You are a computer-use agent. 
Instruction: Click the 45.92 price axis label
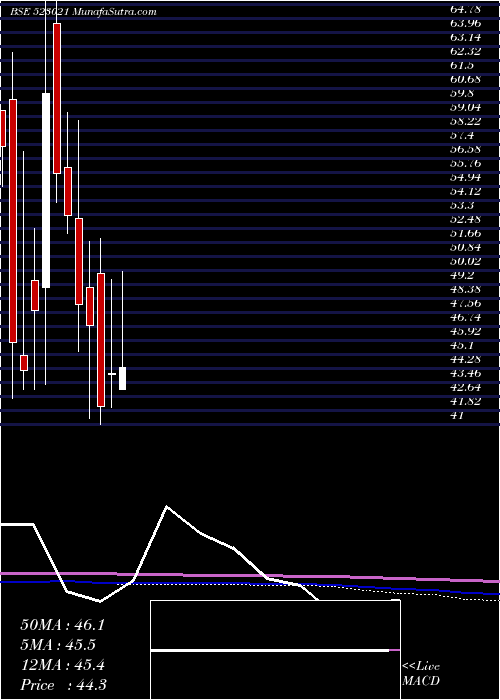pos(465,332)
